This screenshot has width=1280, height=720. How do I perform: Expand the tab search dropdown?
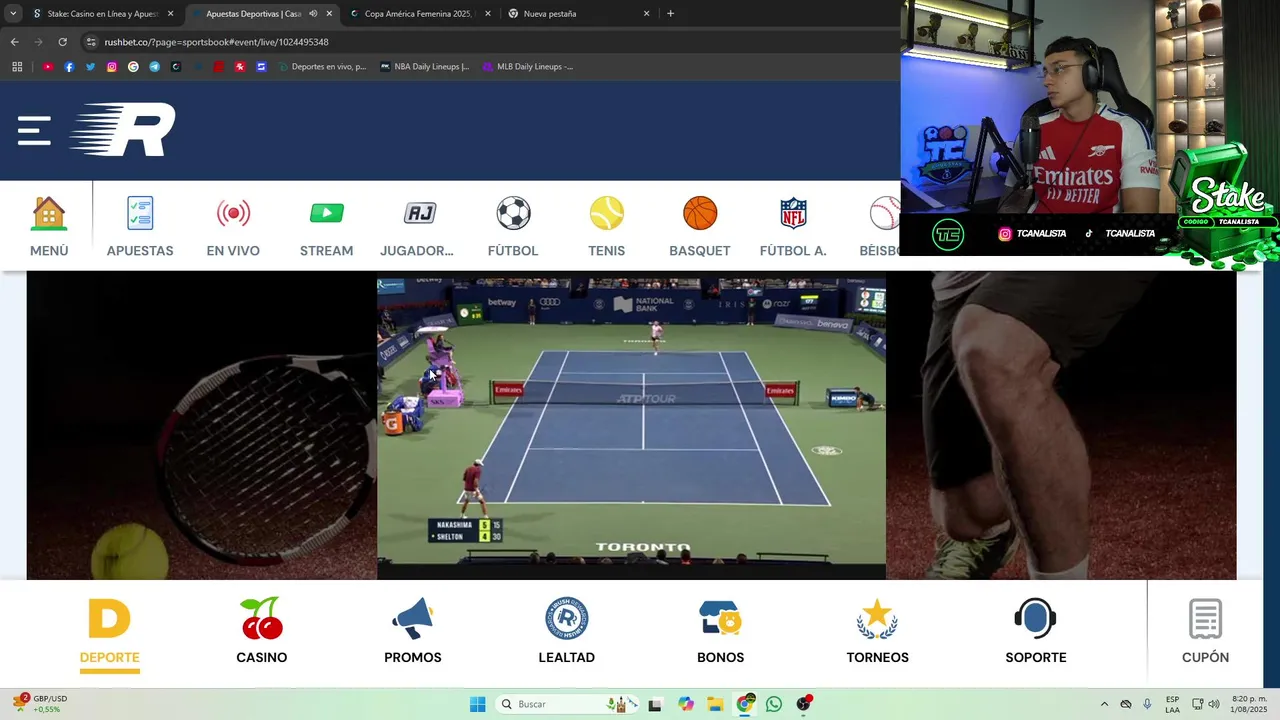13,14
